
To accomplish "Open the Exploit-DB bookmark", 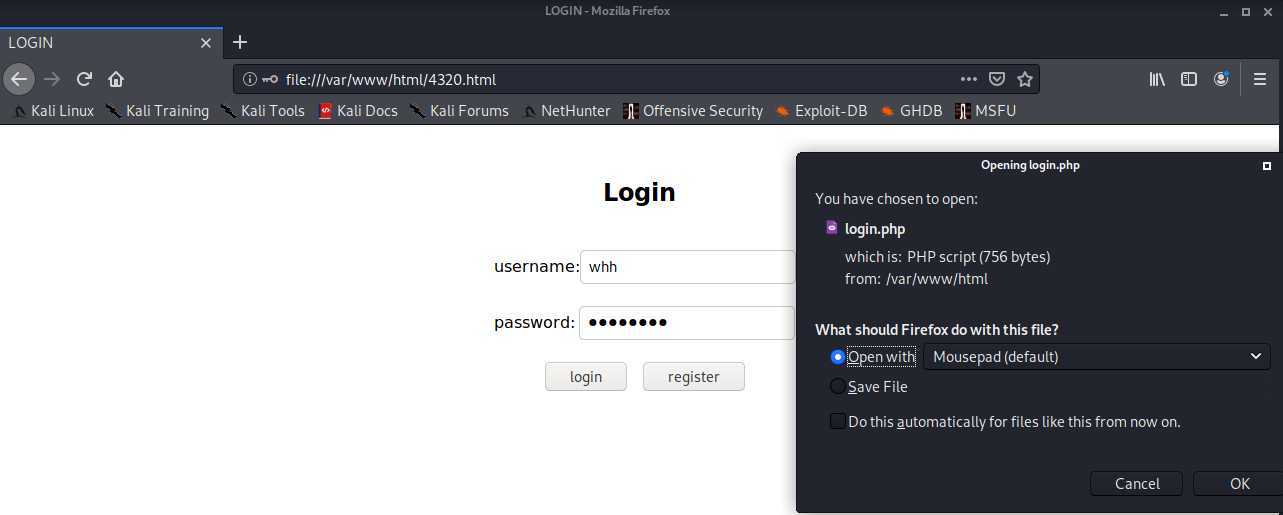I will point(821,111).
